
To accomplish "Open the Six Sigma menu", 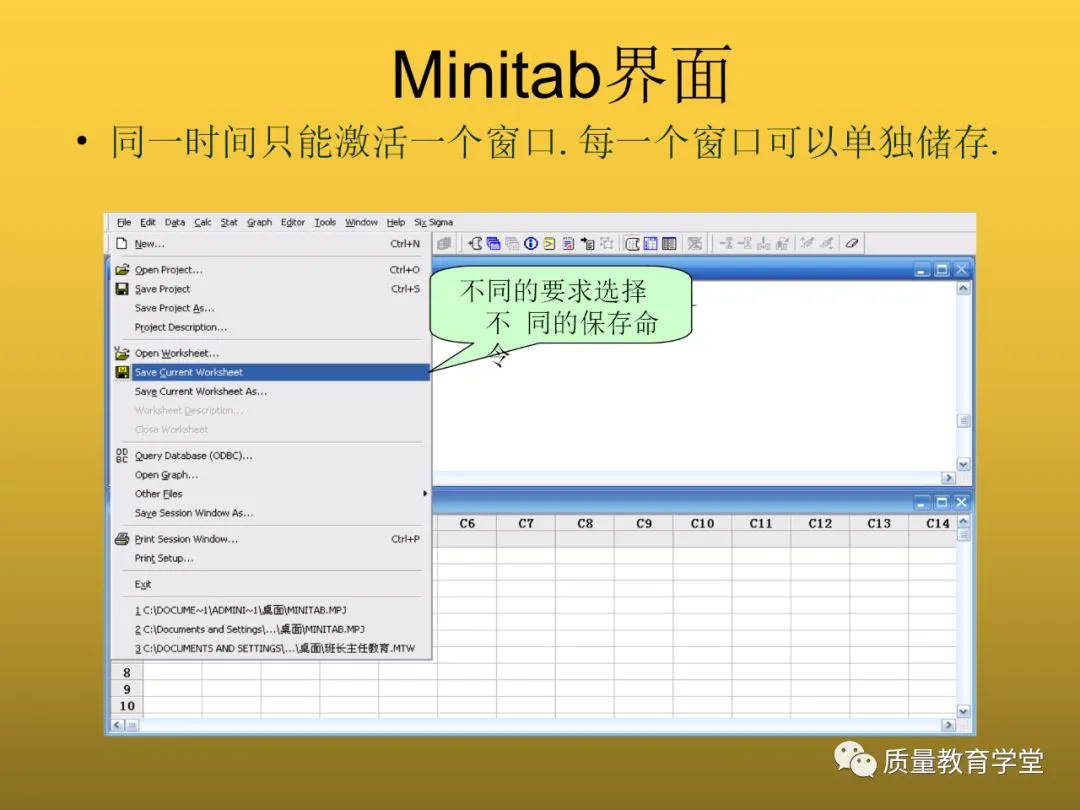I will click(433, 222).
